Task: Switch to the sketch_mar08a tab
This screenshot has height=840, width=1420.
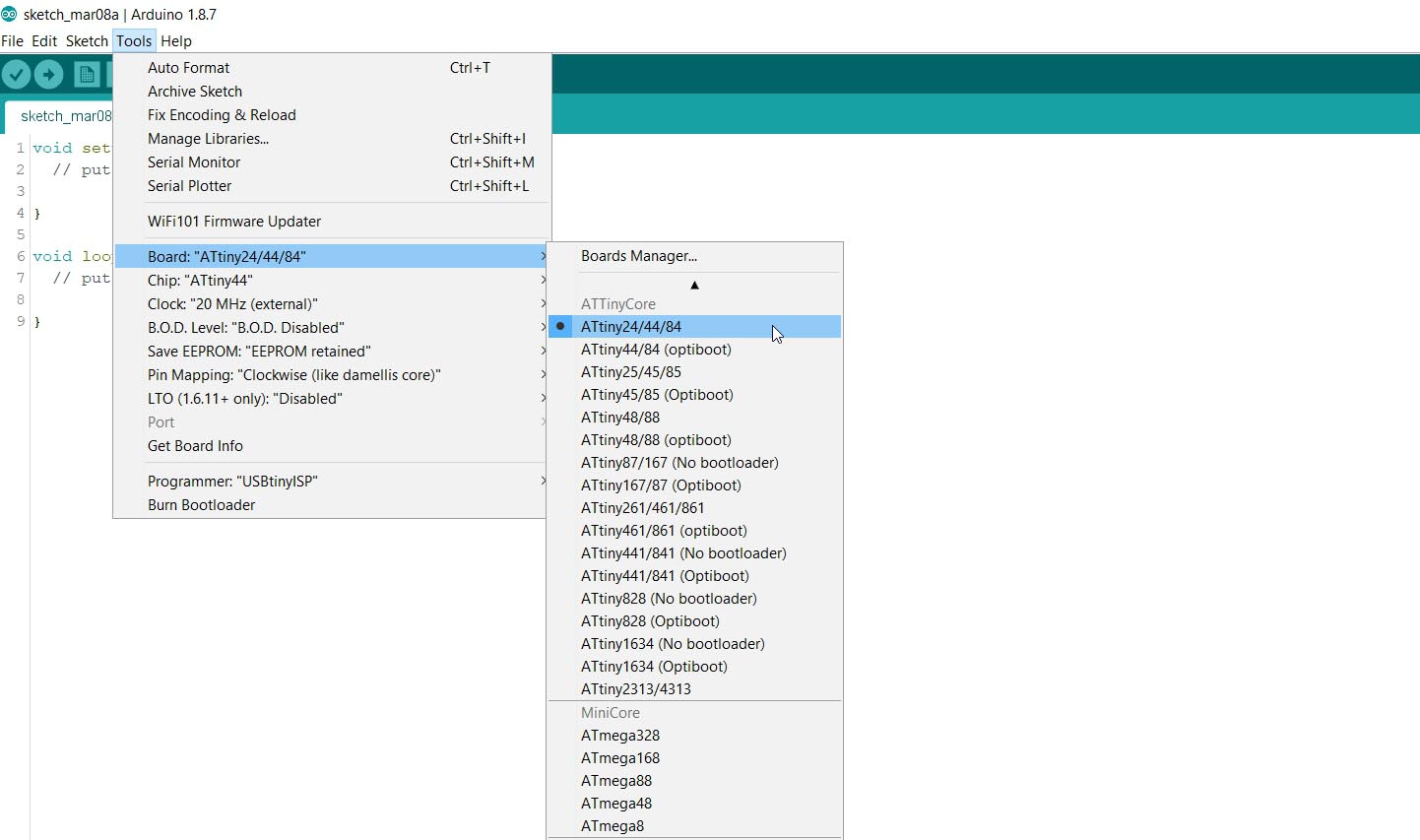Action: pyautogui.click(x=61, y=116)
